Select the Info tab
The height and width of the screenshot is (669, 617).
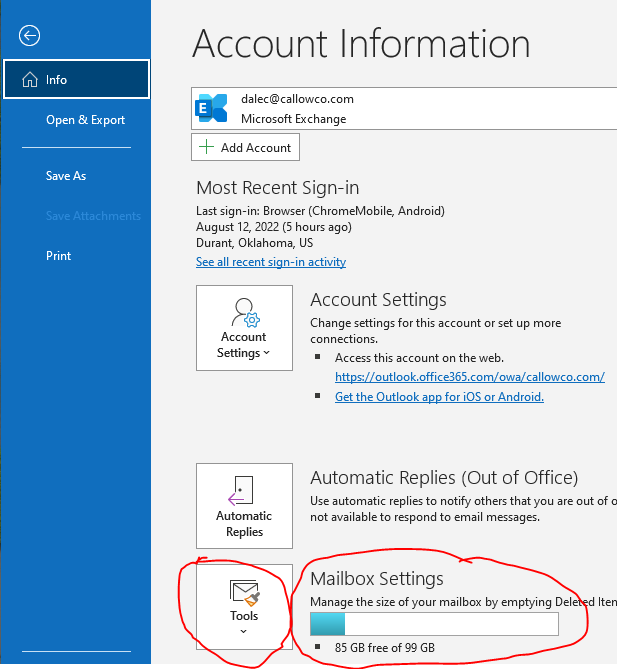[x=76, y=79]
